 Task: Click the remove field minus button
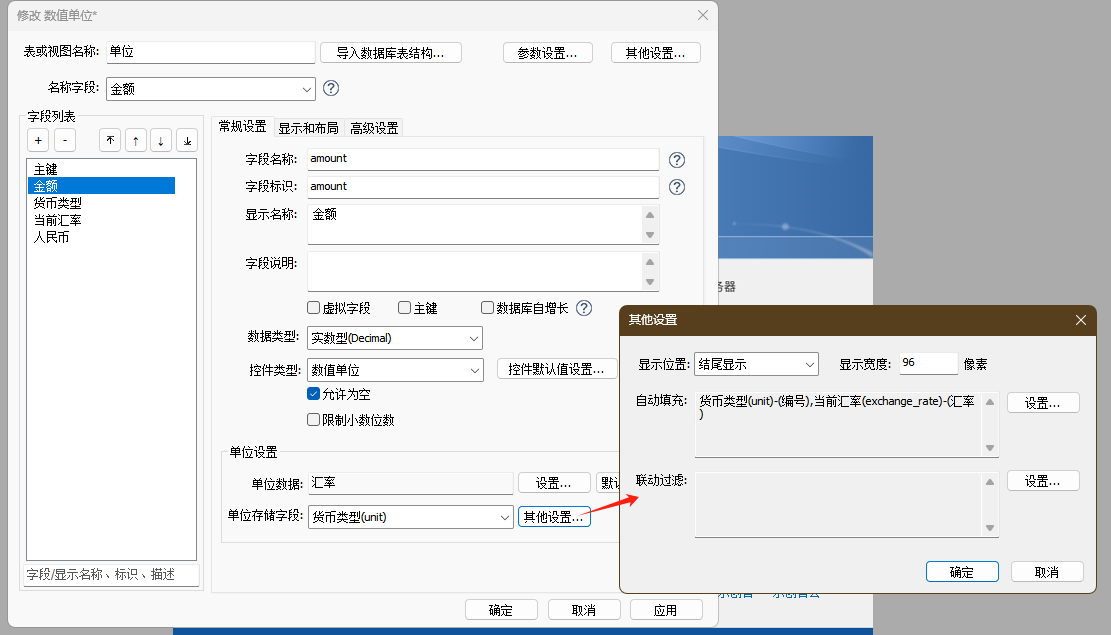[x=64, y=141]
